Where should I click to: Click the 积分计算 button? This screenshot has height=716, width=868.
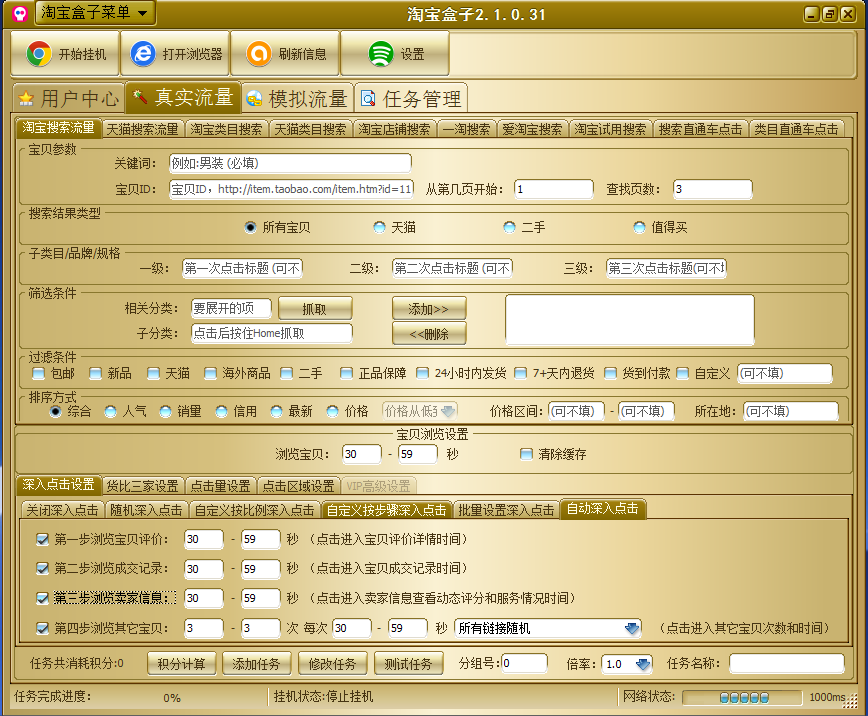pyautogui.click(x=182, y=664)
